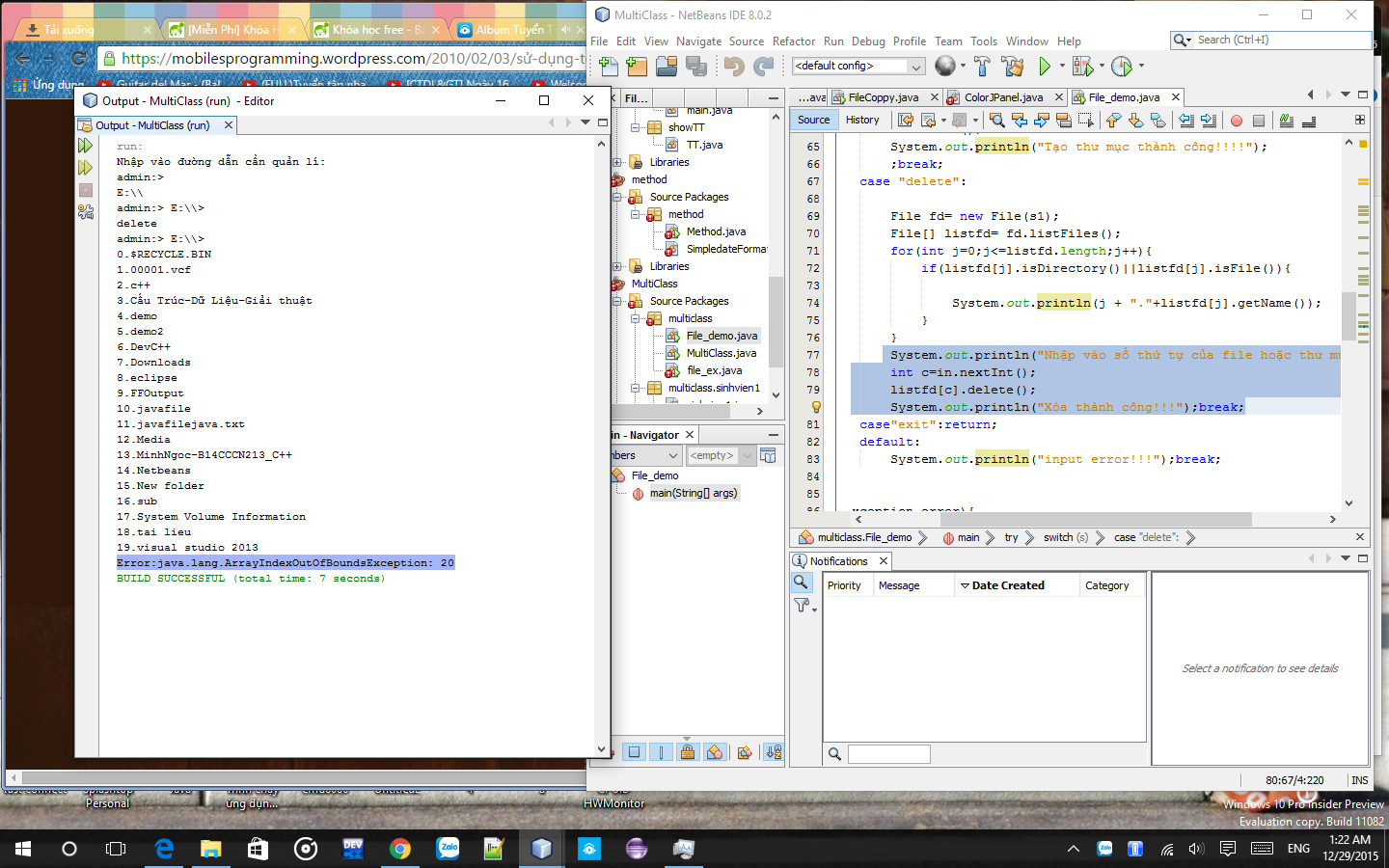Click the filter funnel icon in Notifications
1389x868 pixels.
[803, 606]
